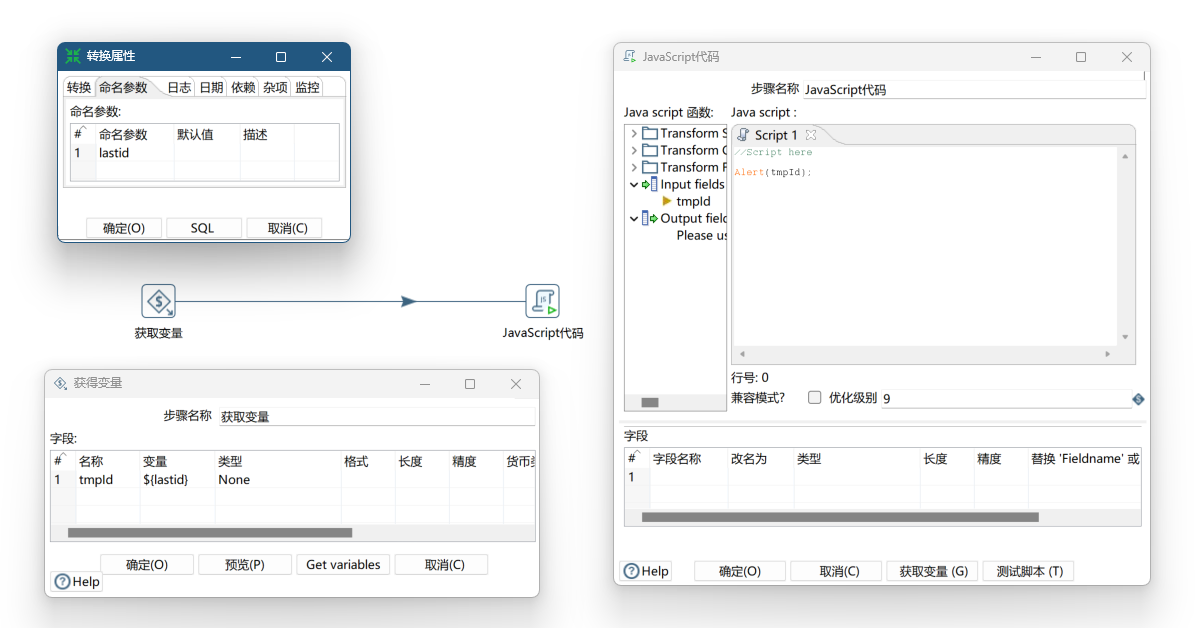Switch to the 依赖 tab
This screenshot has height=628, width=1195.
pos(243,88)
